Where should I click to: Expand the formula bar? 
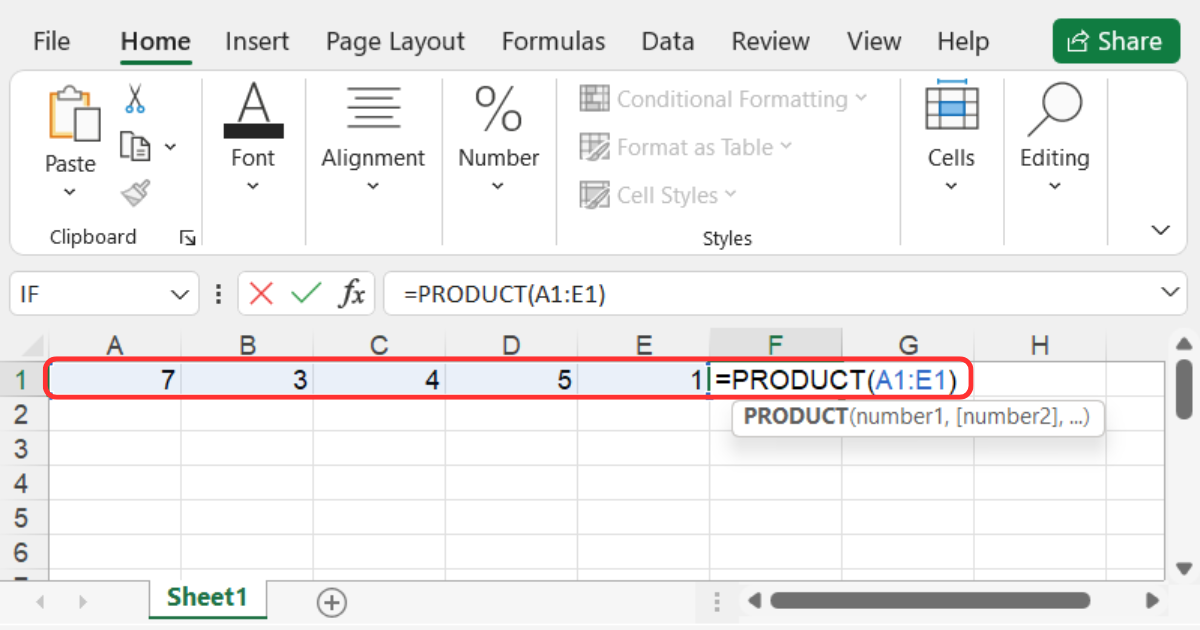pyautogui.click(x=1169, y=292)
